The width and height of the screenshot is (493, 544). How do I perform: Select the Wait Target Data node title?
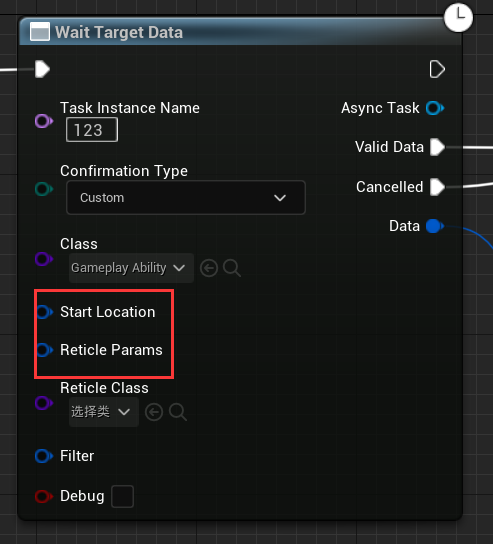119,32
